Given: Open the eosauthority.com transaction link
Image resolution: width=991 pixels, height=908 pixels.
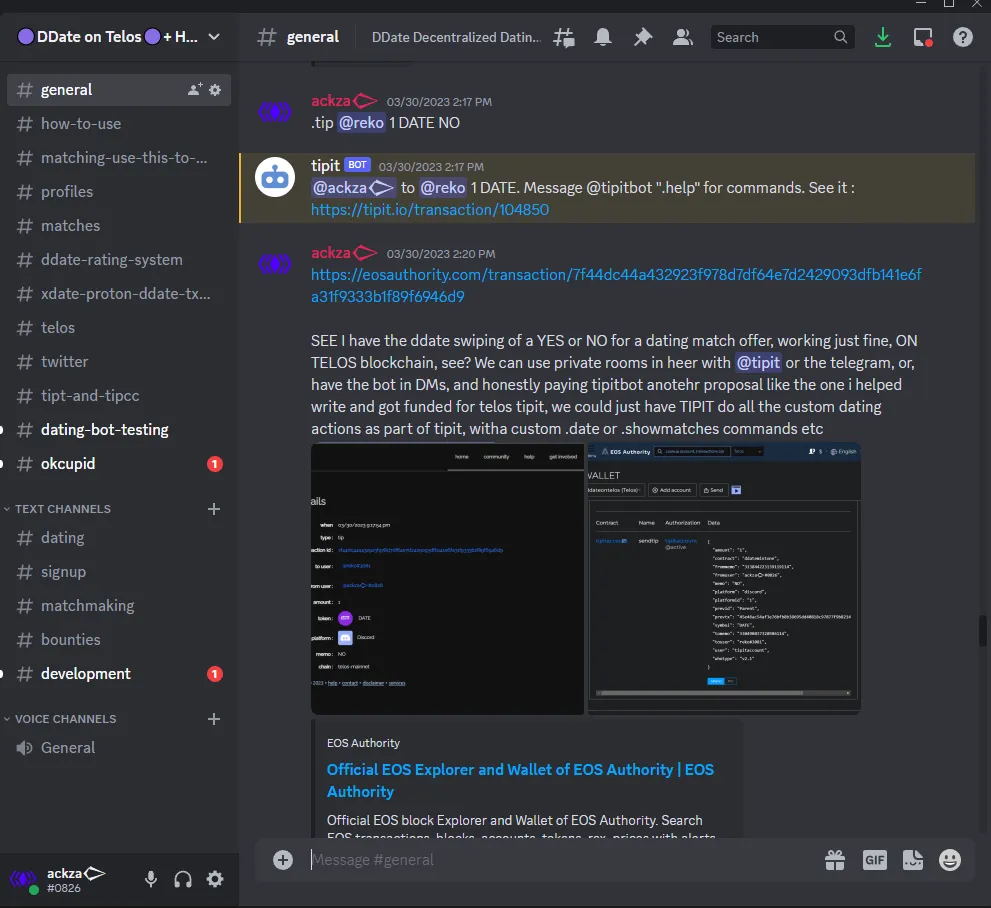Looking at the screenshot, I should coord(616,286).
